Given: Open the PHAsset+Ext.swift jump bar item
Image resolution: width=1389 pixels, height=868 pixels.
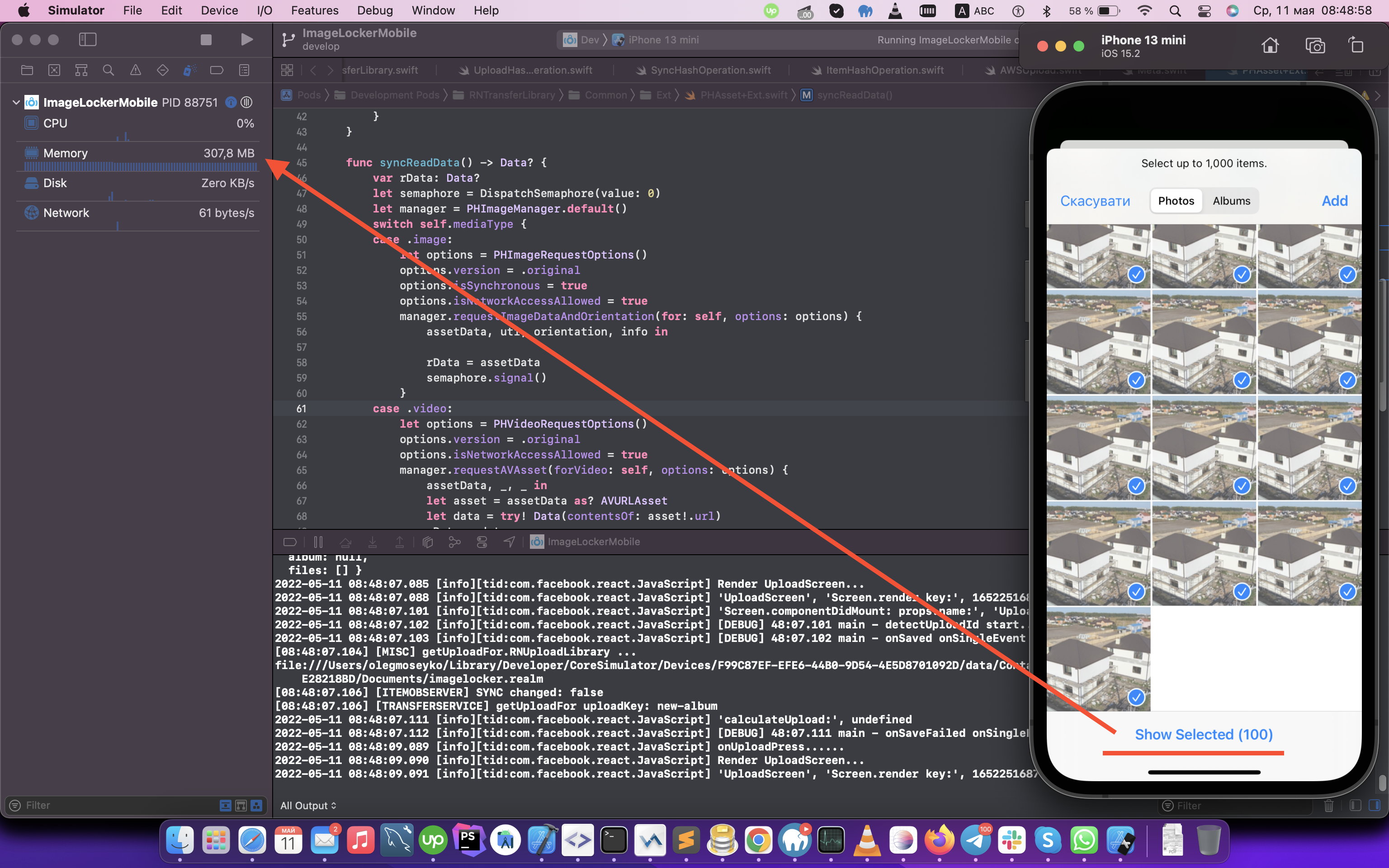Looking at the screenshot, I should pos(737,95).
